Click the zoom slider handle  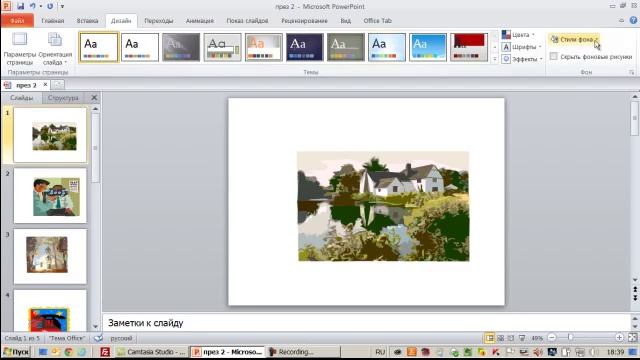(570, 338)
